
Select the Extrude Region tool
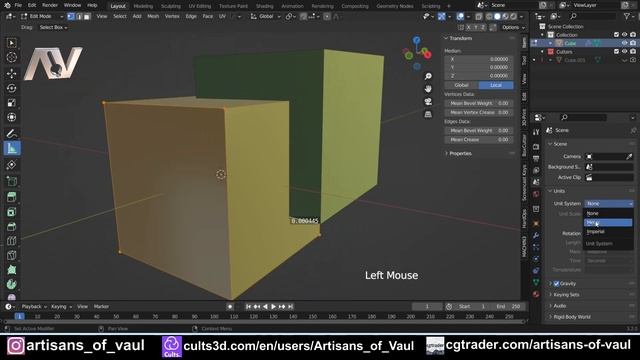[x=11, y=198]
